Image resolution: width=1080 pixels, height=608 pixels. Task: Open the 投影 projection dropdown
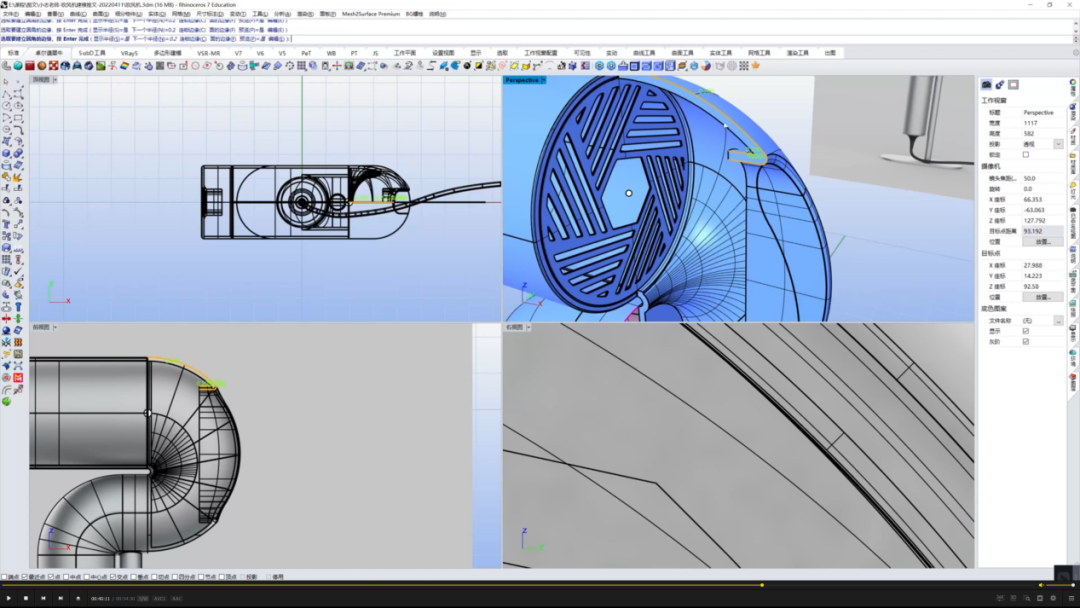pos(1058,144)
